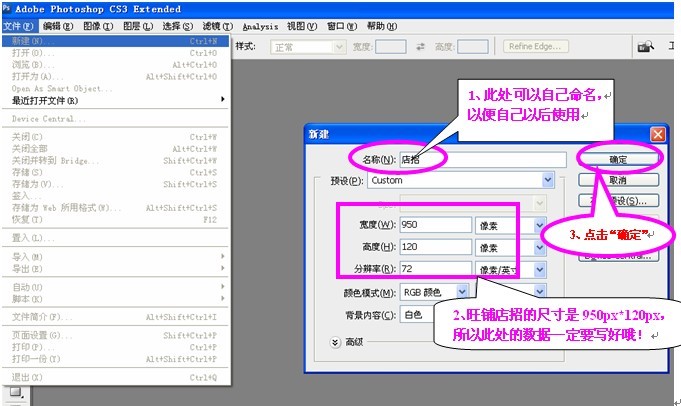This screenshot has height=406, width=681.
Task: Choose 签入... from the File menu
Action: tap(116, 196)
